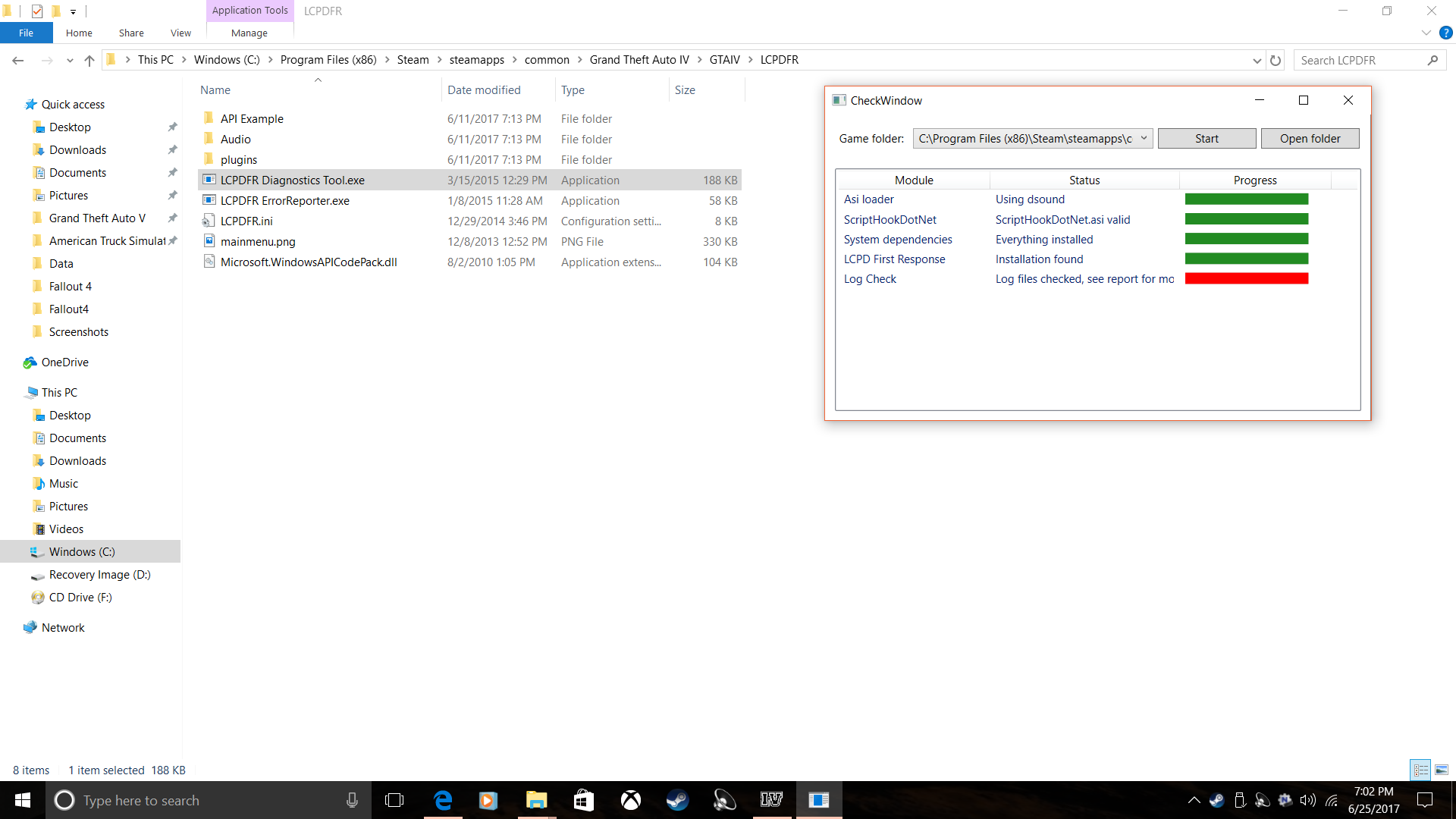The image size is (1456, 819).
Task: Click the Open folder button
Action: (x=1310, y=138)
